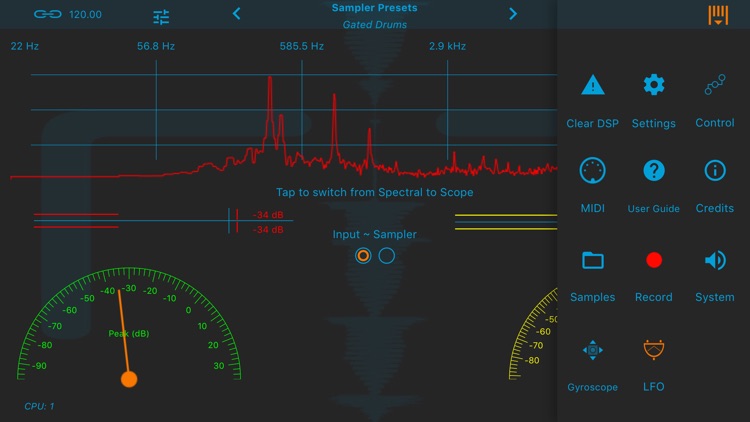Image resolution: width=750 pixels, height=422 pixels.
Task: Tap the Record text label
Action: (654, 297)
